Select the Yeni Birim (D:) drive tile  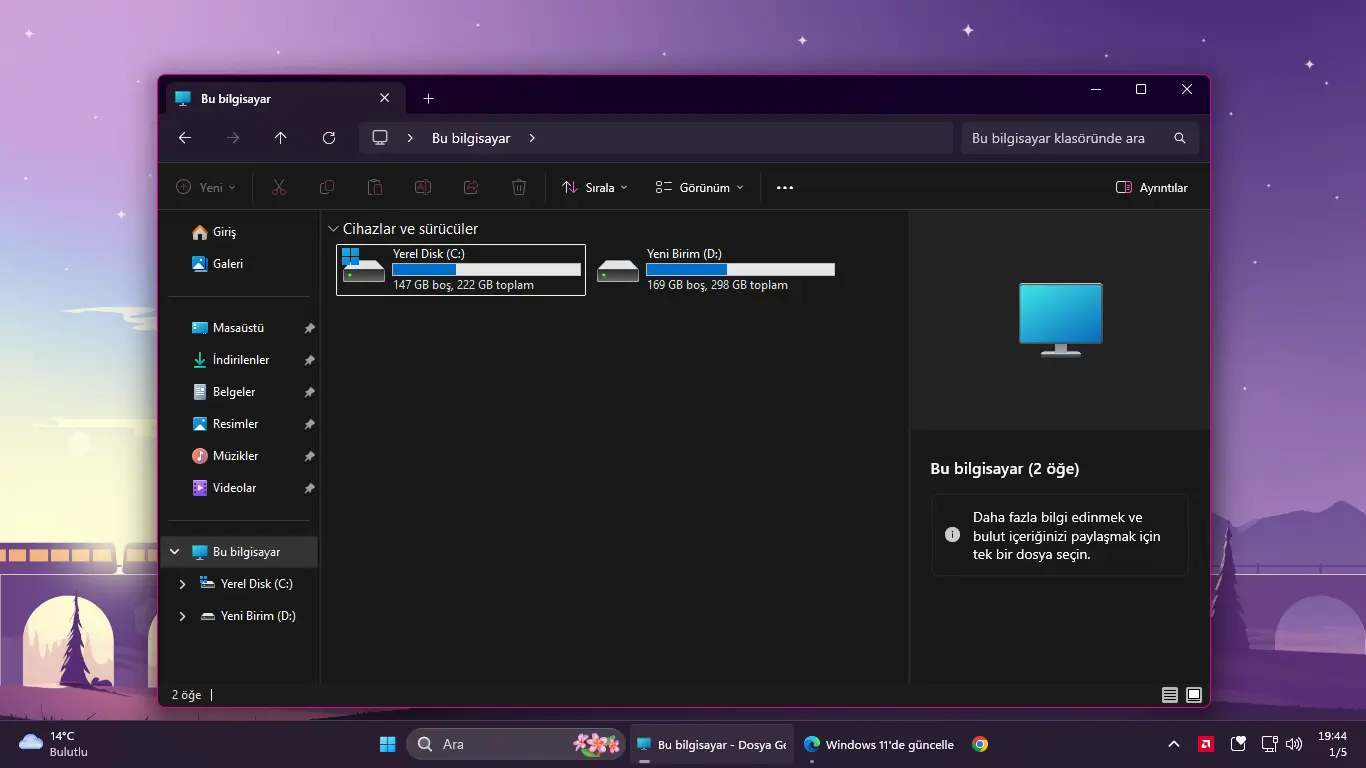click(716, 270)
